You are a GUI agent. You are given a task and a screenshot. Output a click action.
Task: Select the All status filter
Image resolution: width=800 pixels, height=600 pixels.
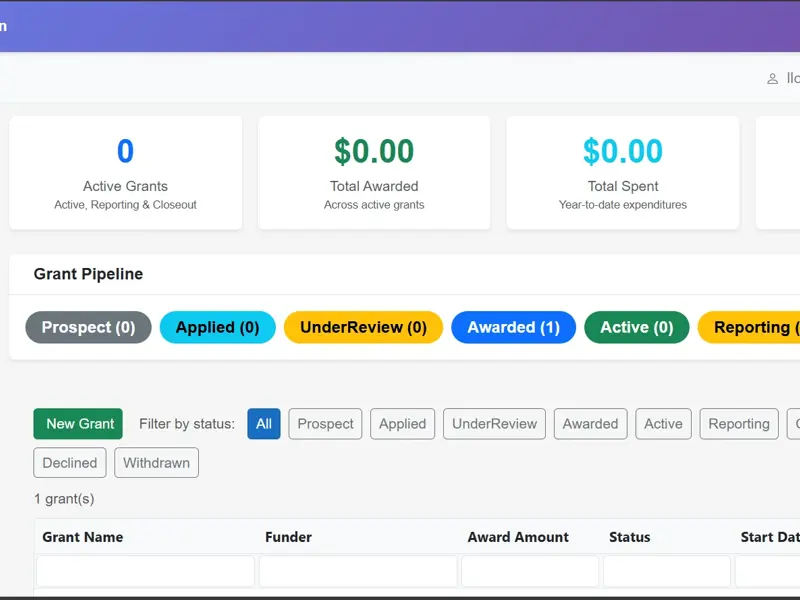point(264,423)
